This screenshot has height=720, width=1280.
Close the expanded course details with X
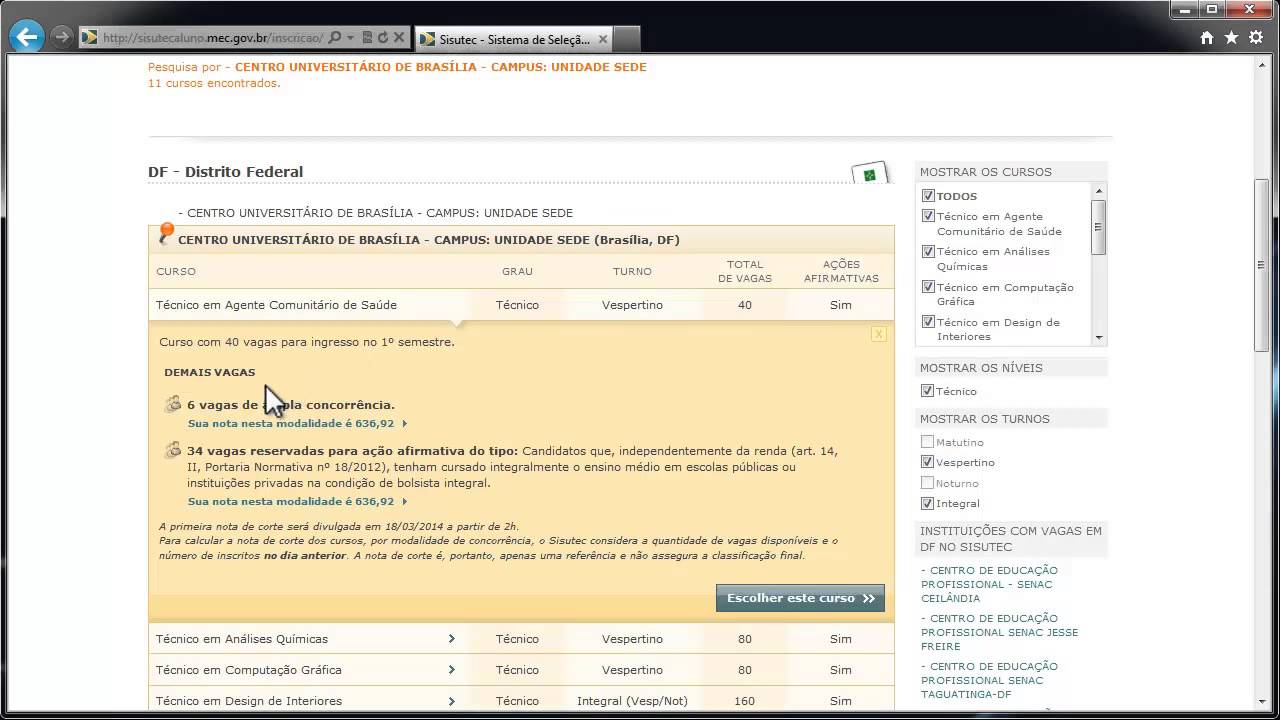878,334
